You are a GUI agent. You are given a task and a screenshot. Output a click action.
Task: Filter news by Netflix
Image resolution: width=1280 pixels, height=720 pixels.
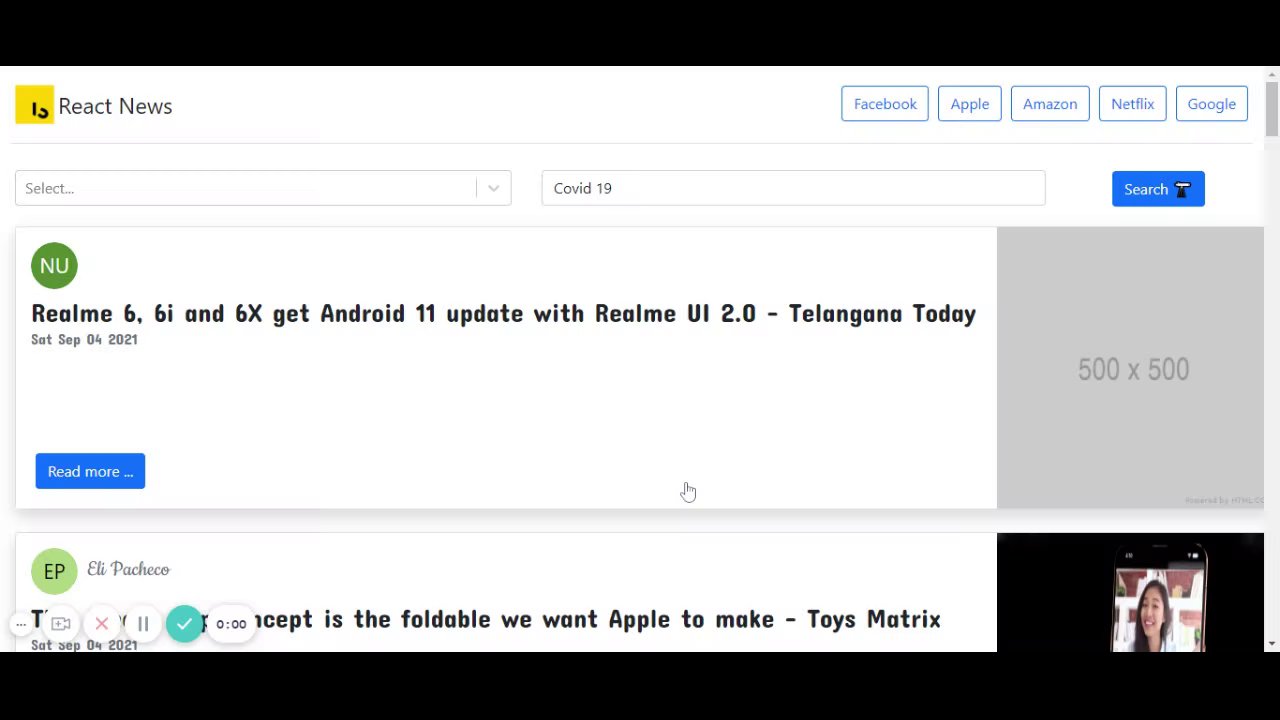point(1132,104)
